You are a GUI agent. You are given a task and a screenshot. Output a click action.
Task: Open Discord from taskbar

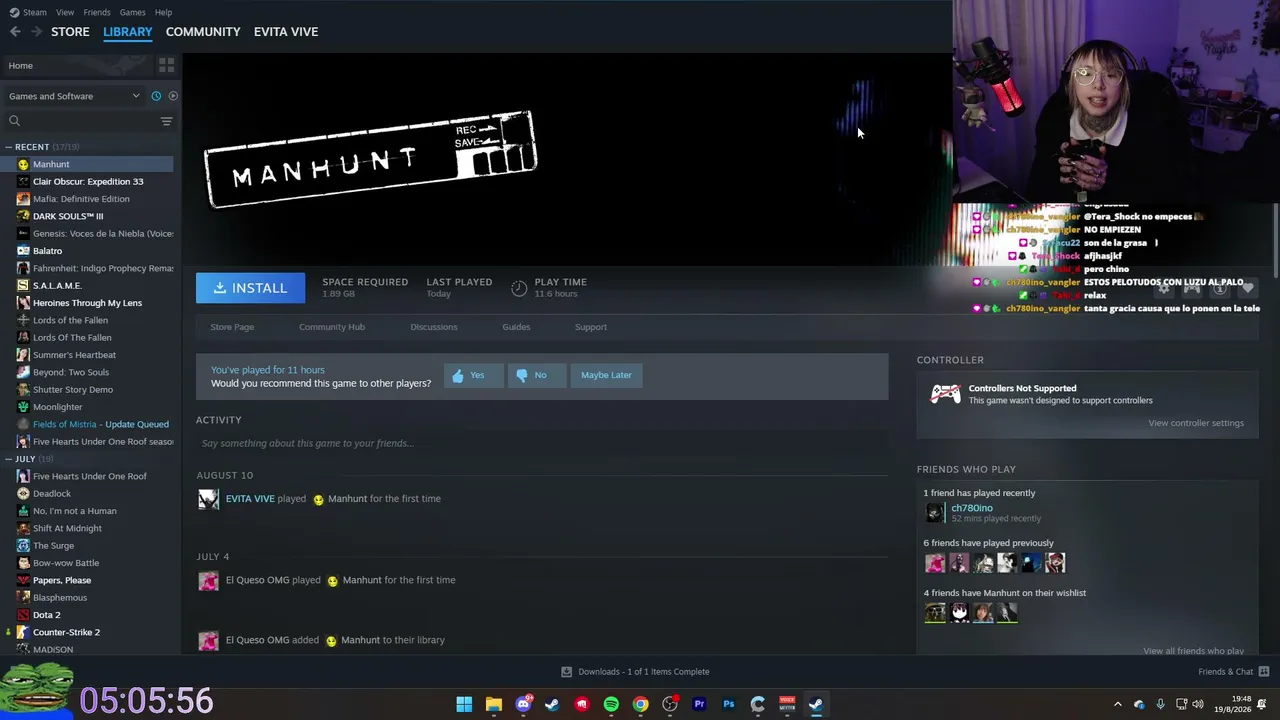[x=523, y=704]
